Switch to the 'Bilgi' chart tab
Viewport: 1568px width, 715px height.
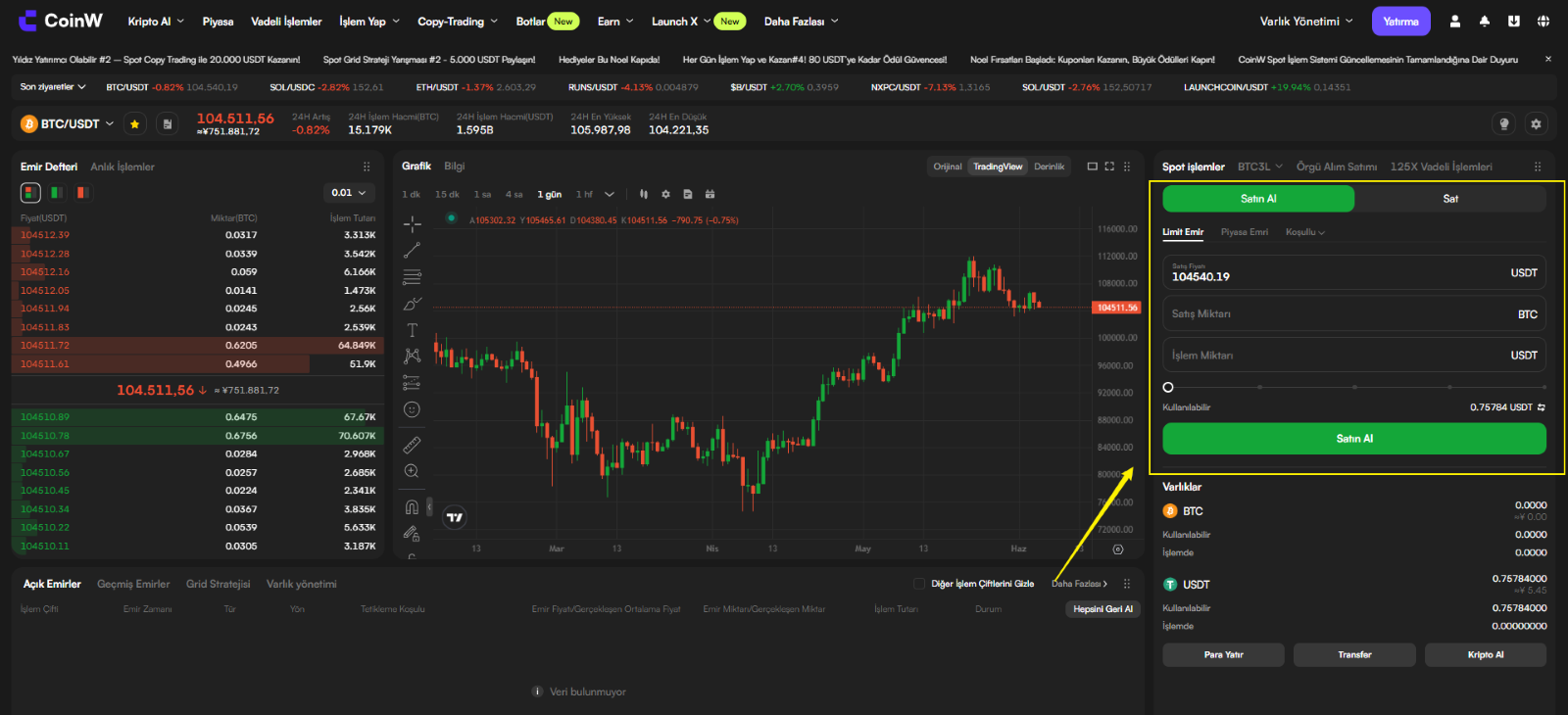point(454,167)
